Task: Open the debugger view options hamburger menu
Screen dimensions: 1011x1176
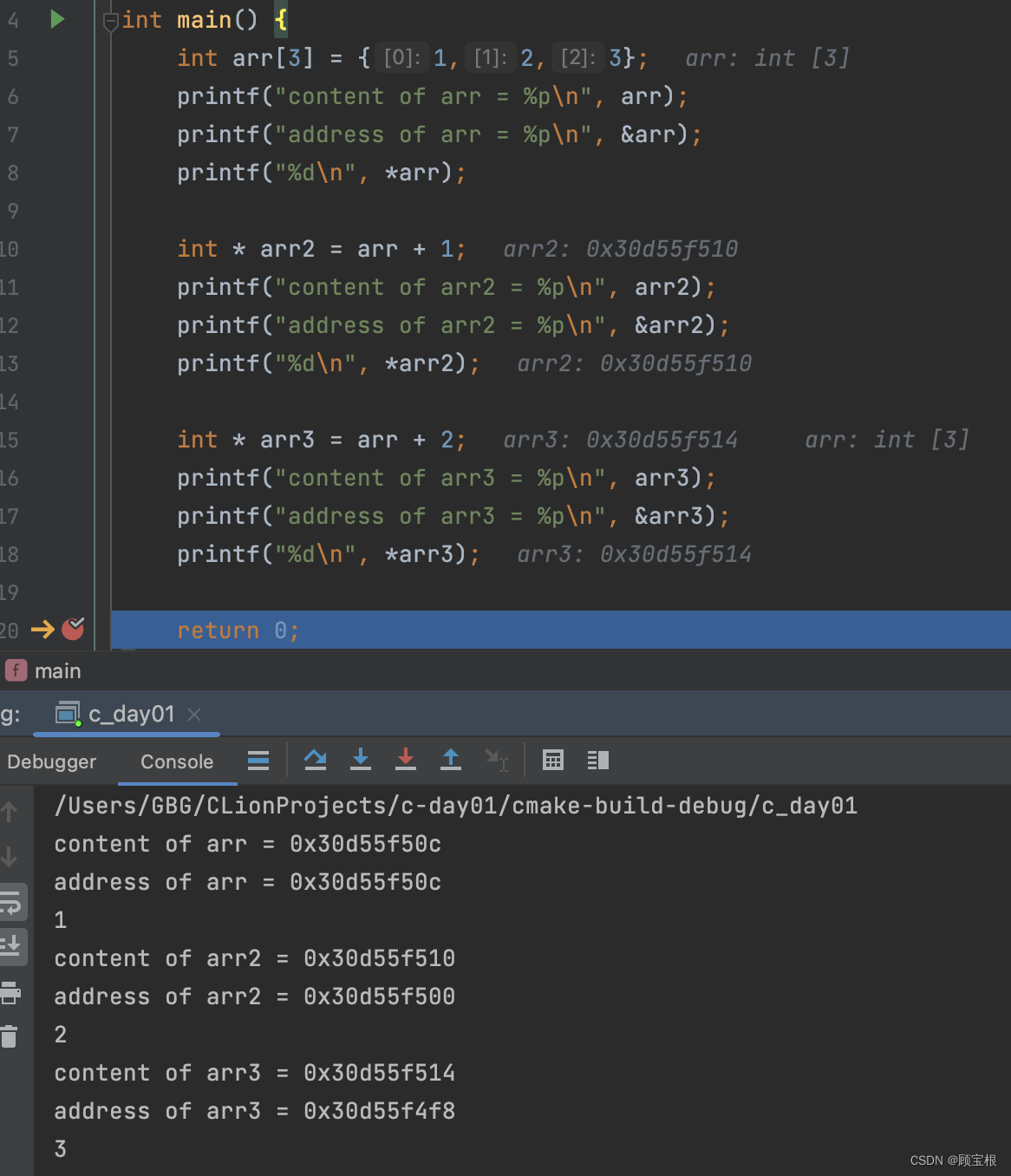Action: point(258,761)
